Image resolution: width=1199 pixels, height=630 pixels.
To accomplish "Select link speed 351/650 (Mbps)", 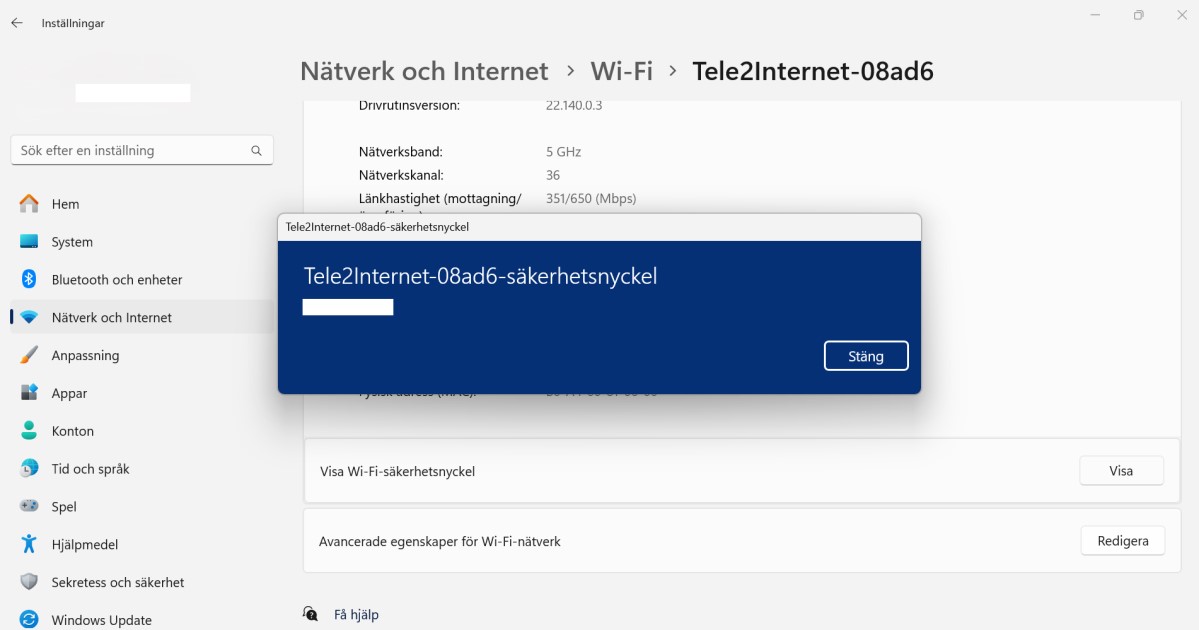I will (591, 199).
